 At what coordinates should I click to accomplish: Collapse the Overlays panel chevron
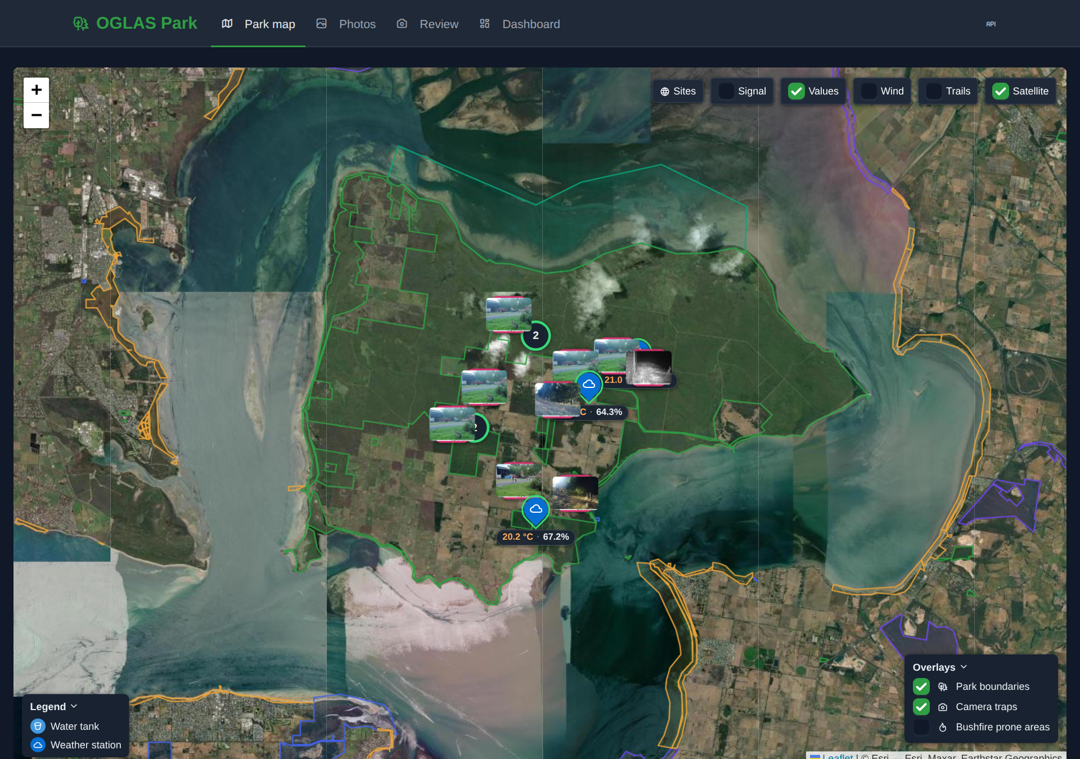pyautogui.click(x=964, y=667)
